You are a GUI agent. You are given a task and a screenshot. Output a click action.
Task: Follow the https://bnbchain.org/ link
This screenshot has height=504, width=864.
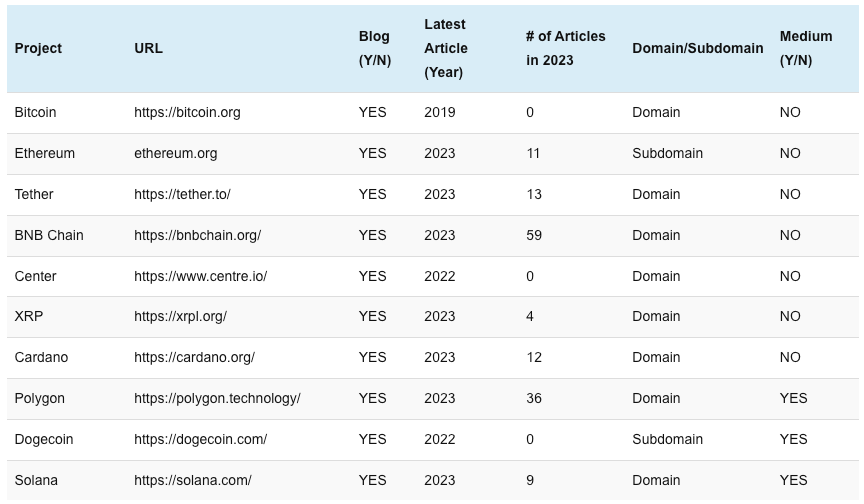coord(197,236)
